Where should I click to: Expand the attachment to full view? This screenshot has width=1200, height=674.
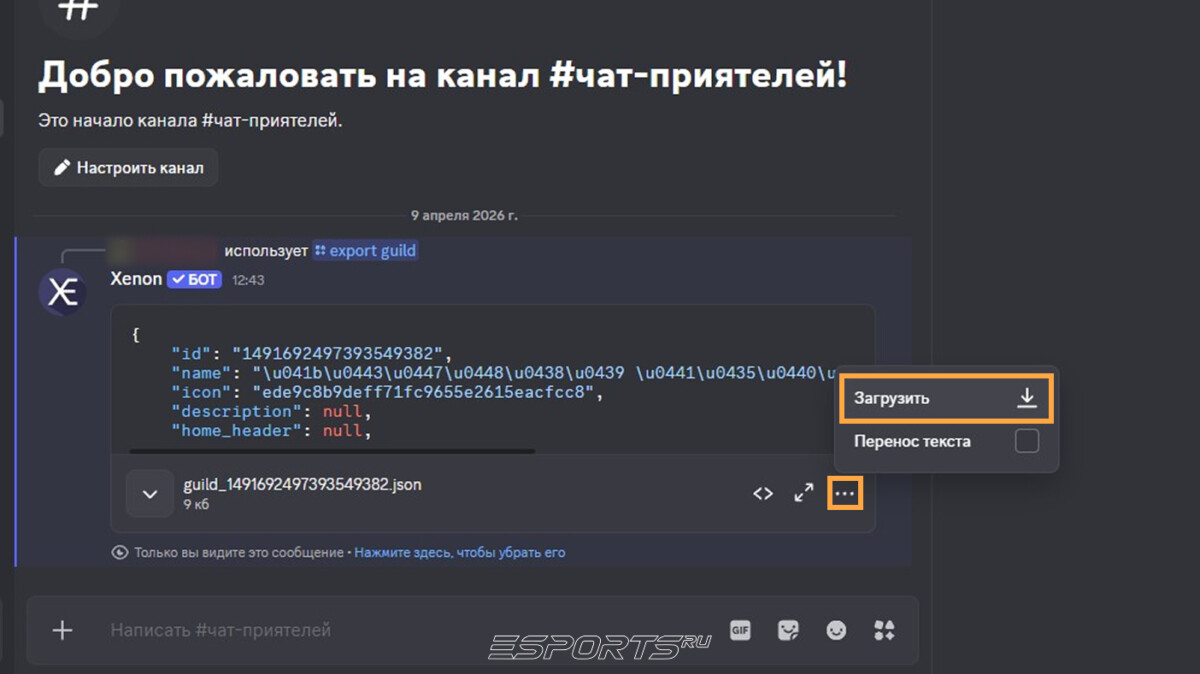click(x=803, y=492)
